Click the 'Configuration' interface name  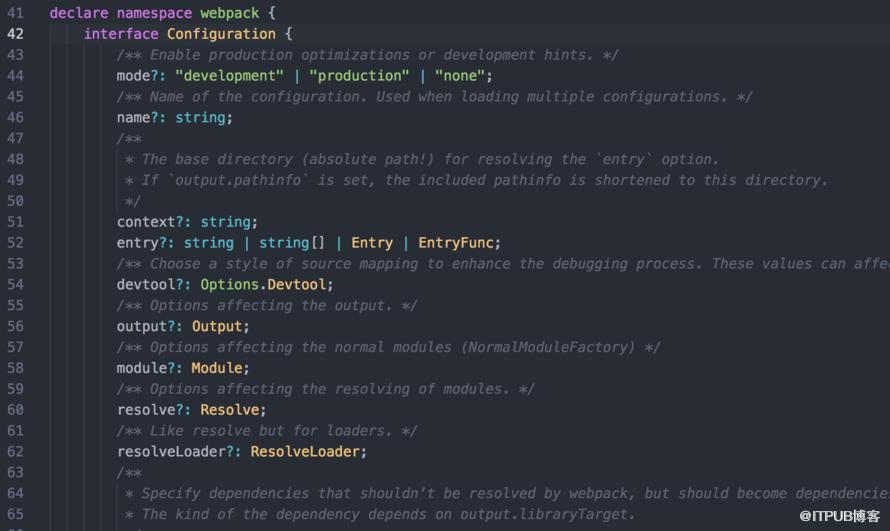pos(221,34)
